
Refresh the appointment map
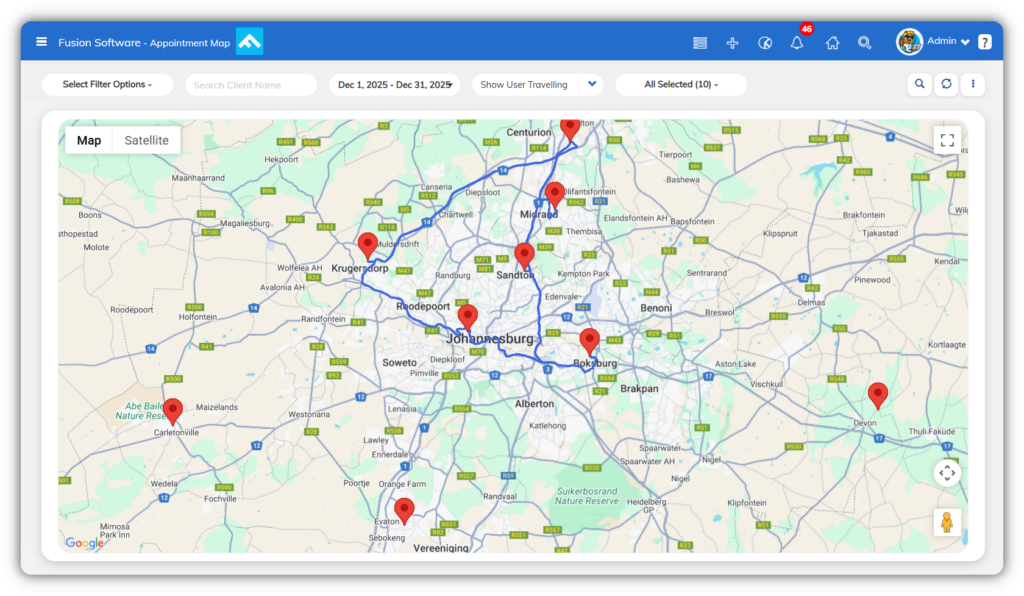pos(946,84)
